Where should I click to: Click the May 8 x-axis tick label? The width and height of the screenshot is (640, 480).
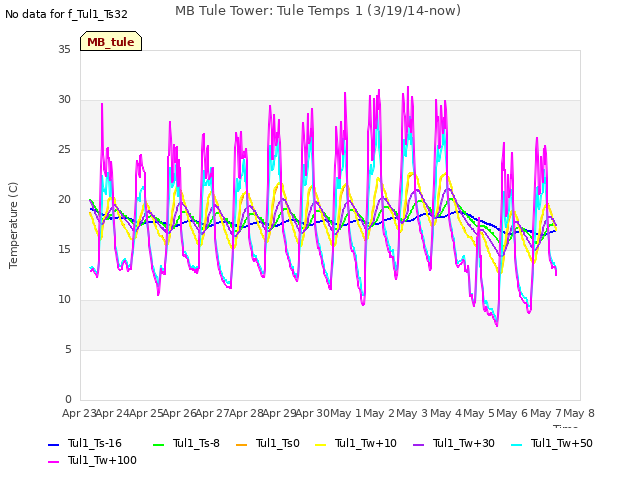[x=579, y=413]
